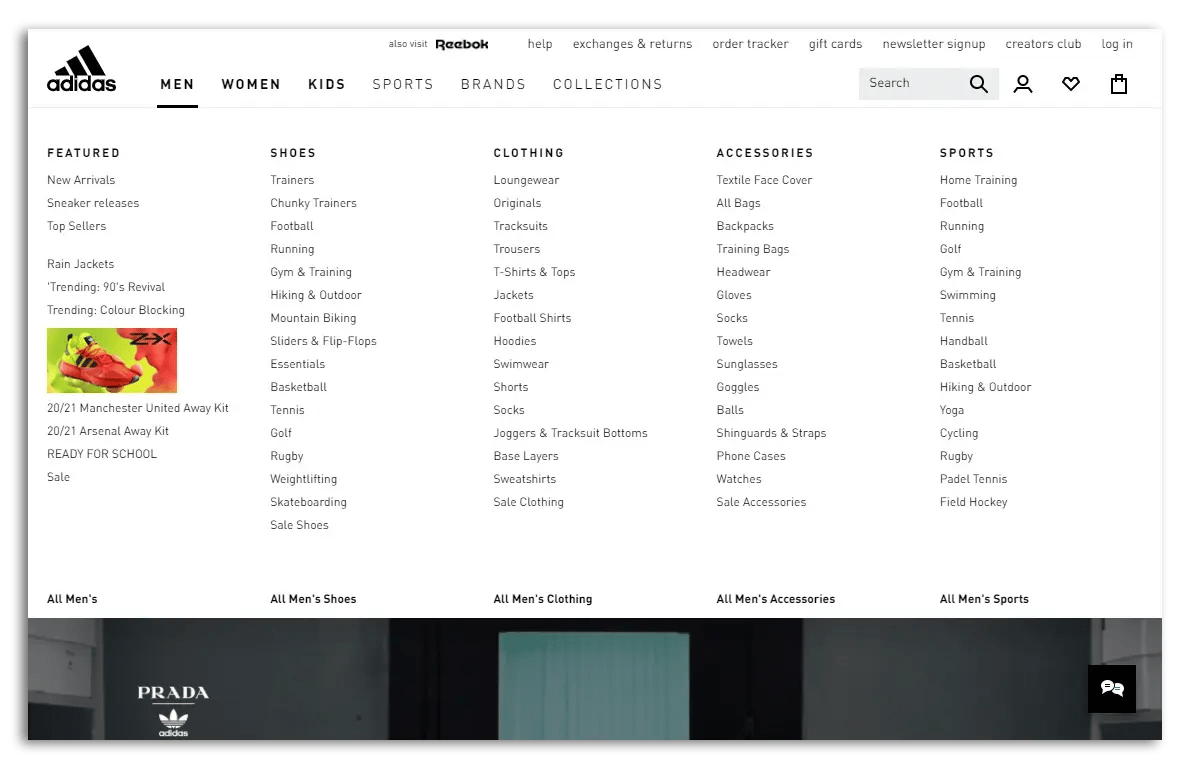Screen dimensions: 1190x770
Task: Open the SPORTS navigation category
Action: coord(403,85)
